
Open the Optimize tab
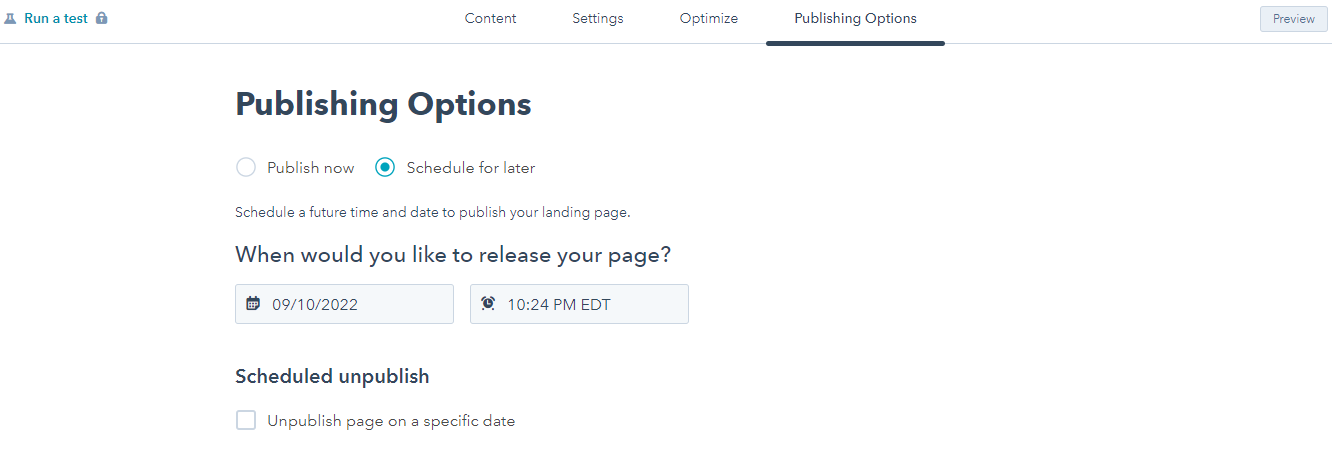click(709, 18)
